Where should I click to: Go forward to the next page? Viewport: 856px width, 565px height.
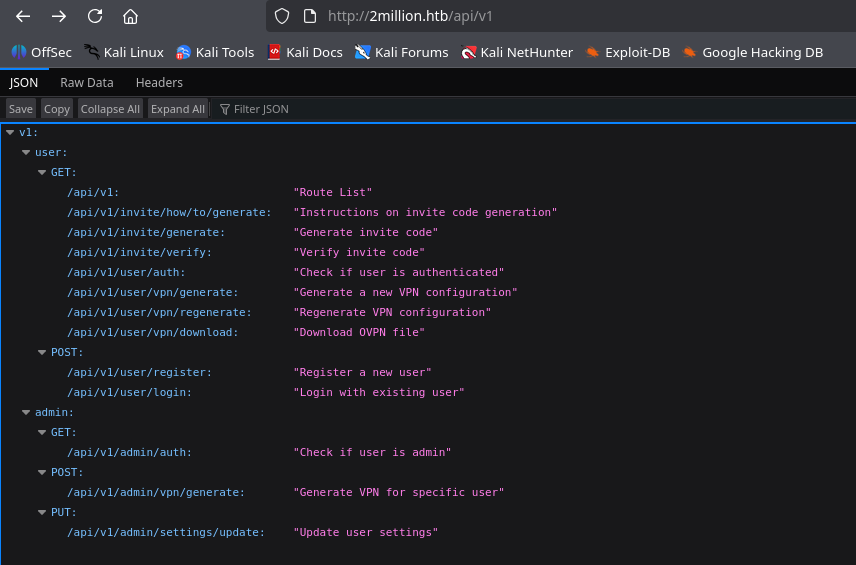59,16
